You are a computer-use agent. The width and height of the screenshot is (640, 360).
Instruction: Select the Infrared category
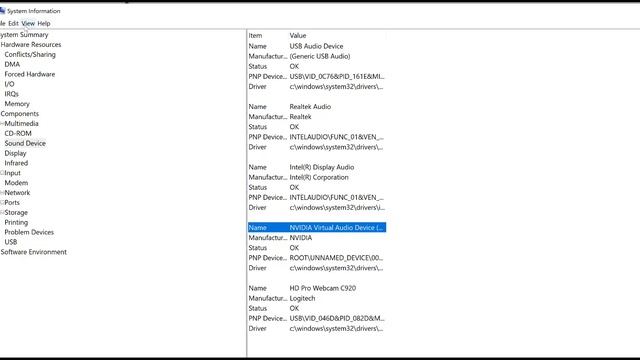click(x=16, y=163)
